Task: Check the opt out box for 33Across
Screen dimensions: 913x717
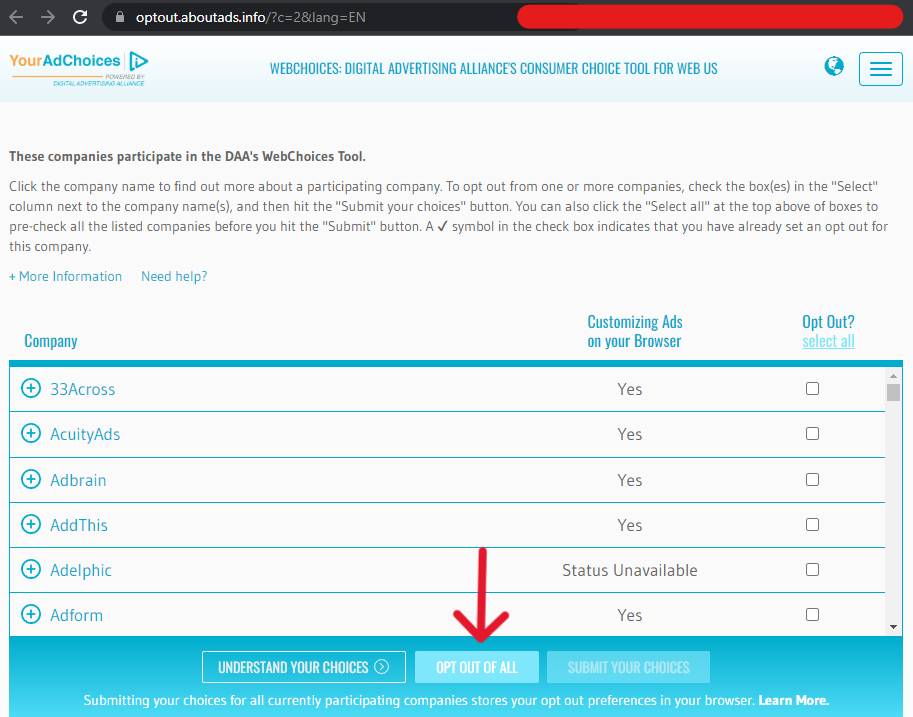Action: click(812, 388)
